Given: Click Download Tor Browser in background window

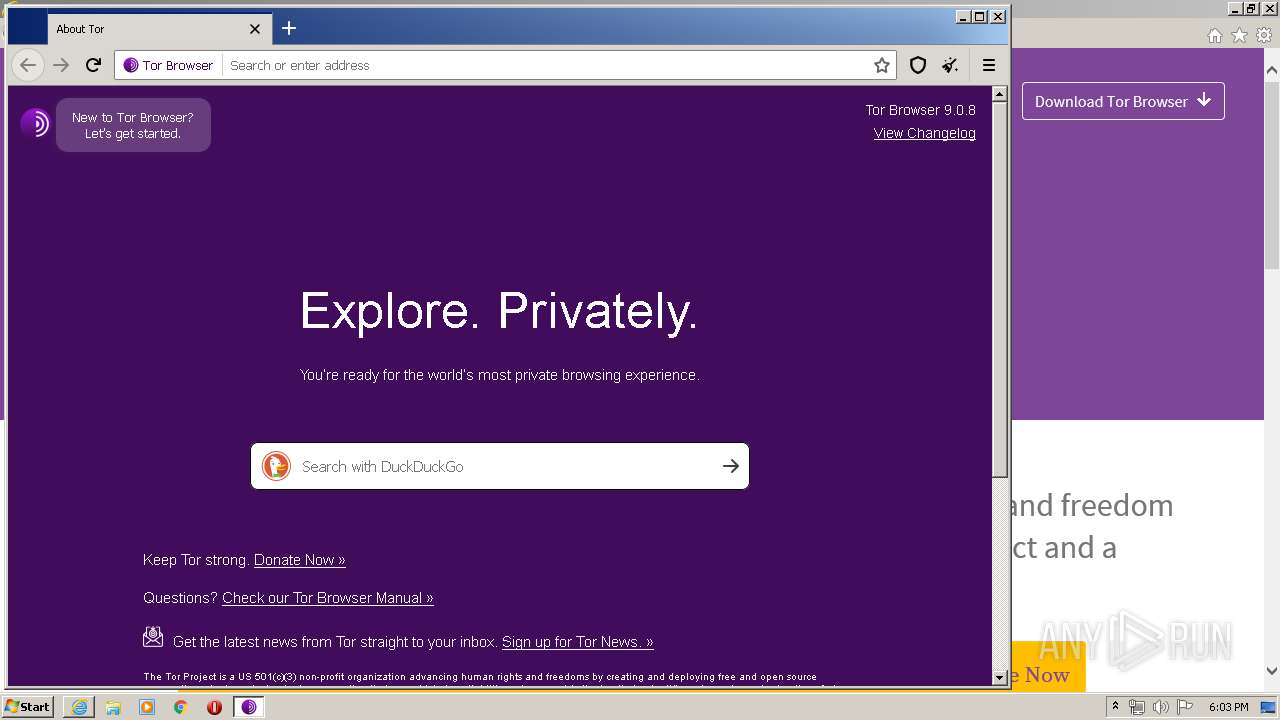Looking at the screenshot, I should [1123, 101].
